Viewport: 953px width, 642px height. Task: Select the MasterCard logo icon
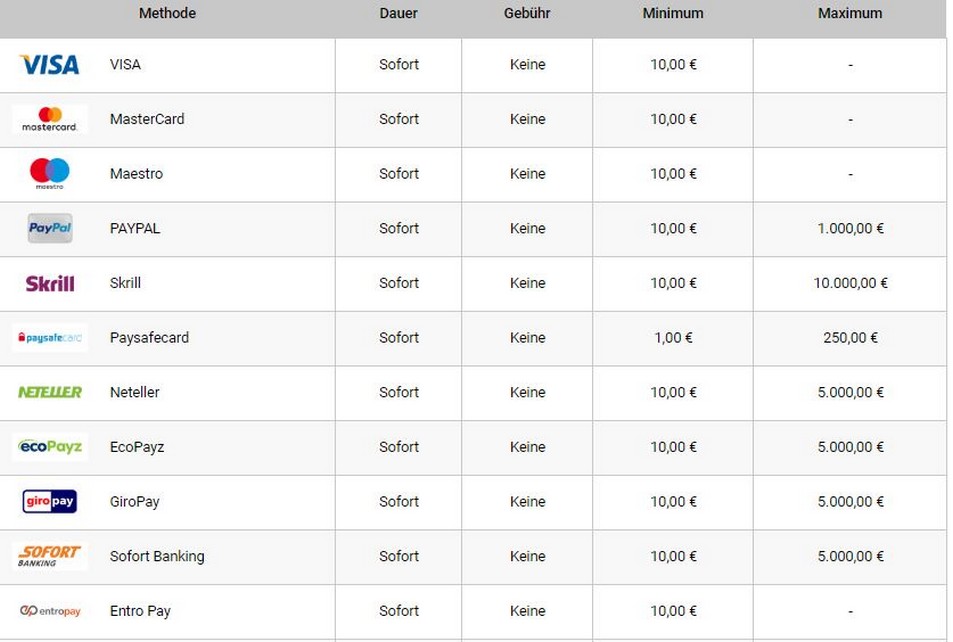[50, 119]
